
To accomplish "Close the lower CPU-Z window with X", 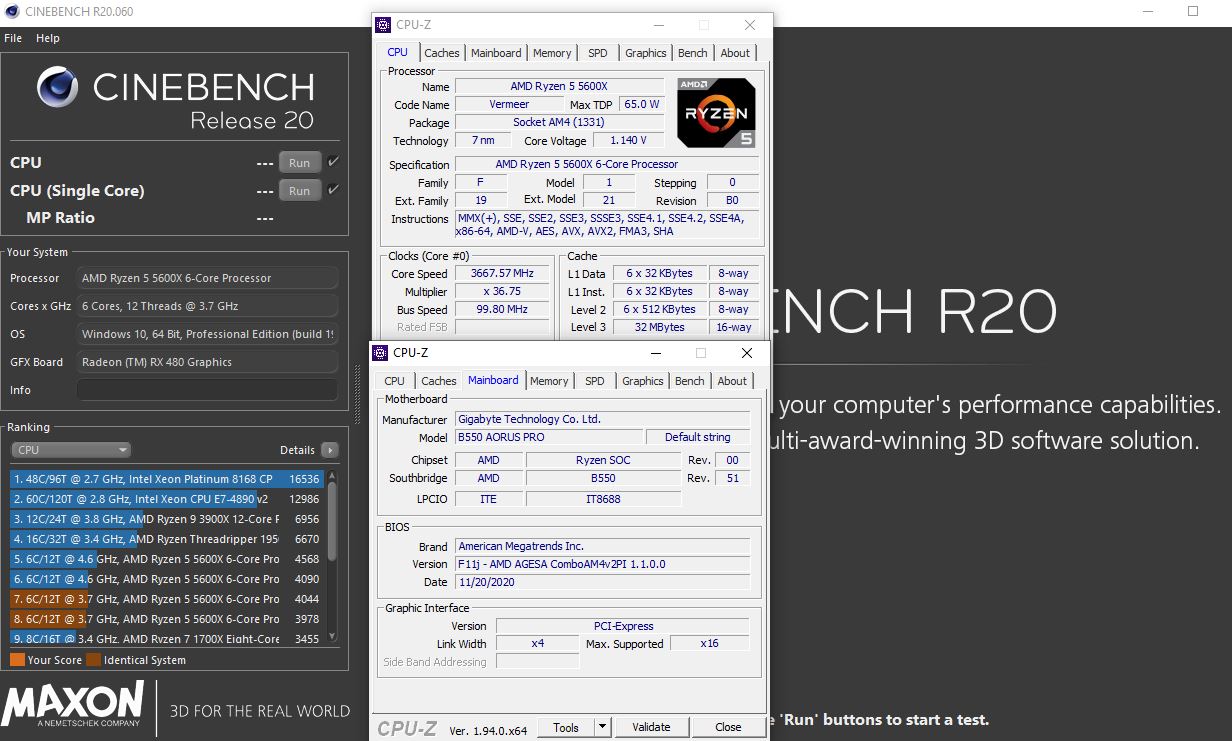I will click(x=747, y=353).
